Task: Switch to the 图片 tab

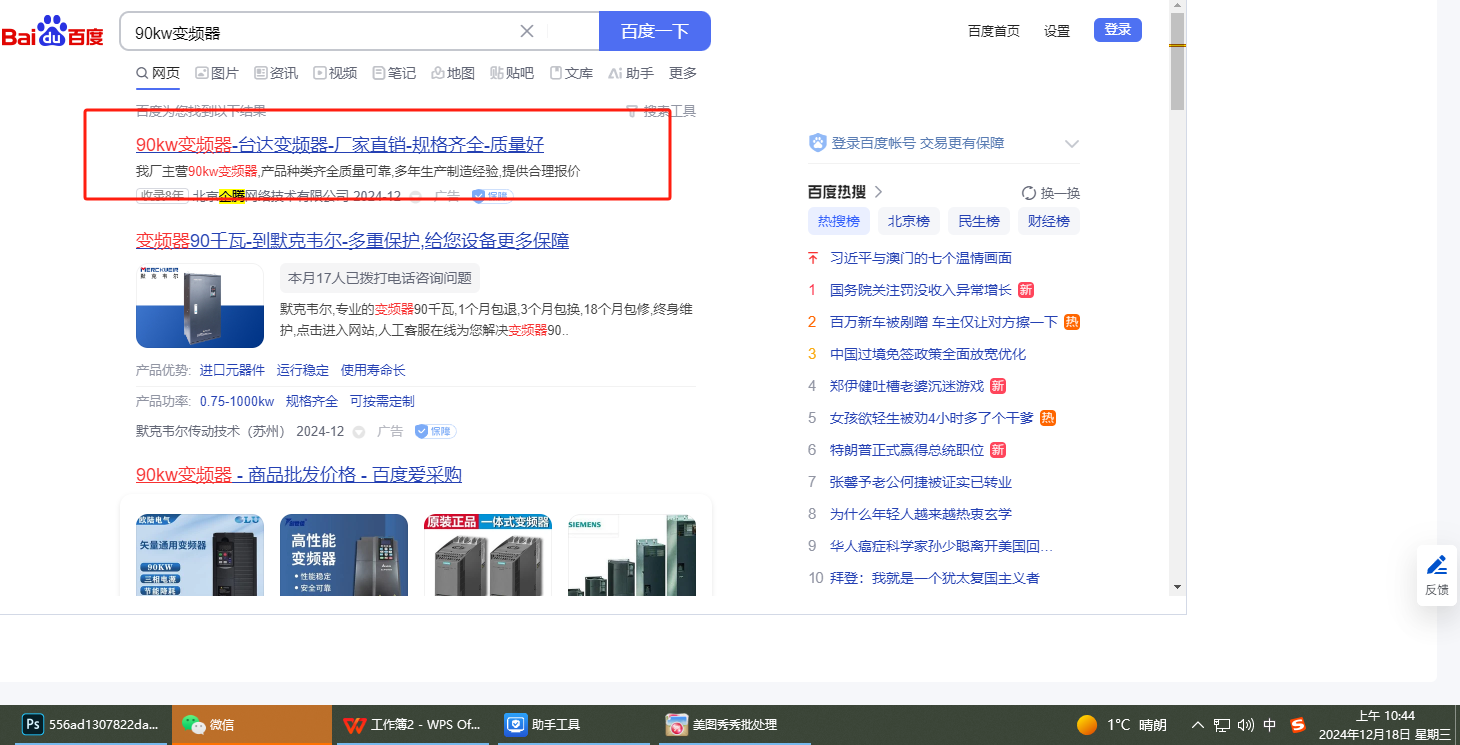Action: pos(217,73)
